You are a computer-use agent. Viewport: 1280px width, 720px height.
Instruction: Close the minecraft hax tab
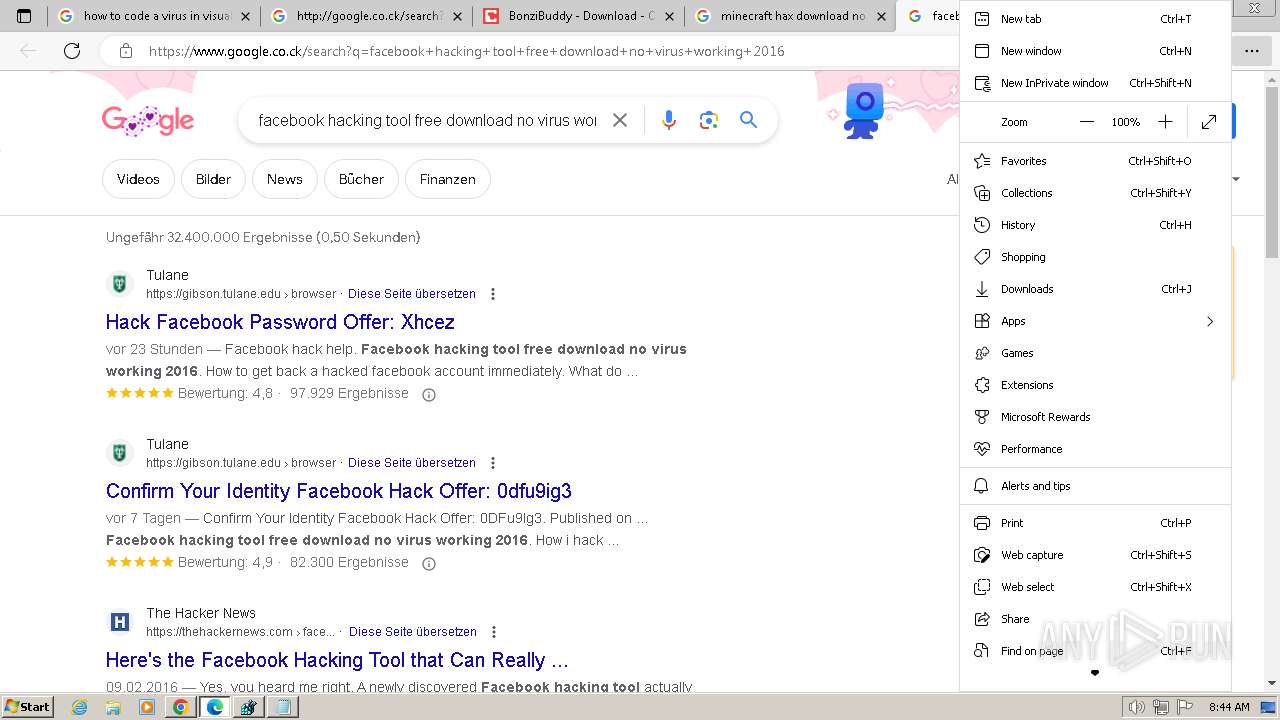[x=881, y=16]
